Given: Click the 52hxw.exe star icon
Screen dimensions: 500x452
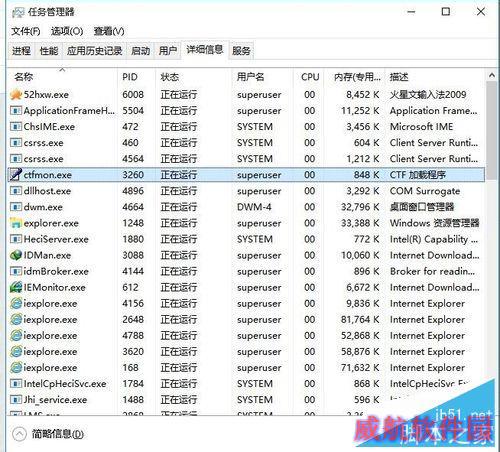Looking at the screenshot, I should [x=16, y=95].
